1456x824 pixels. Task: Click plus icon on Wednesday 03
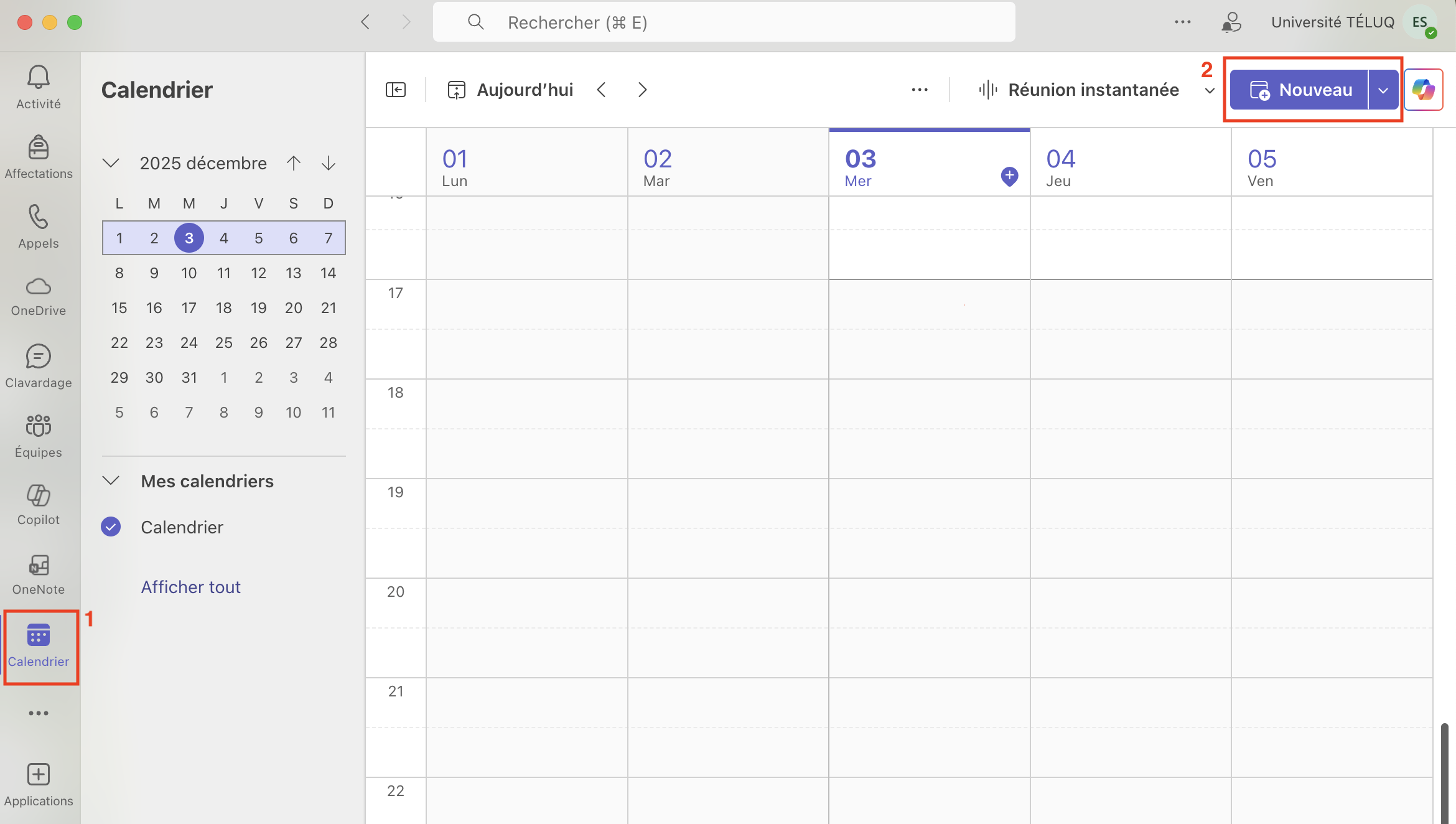tap(1009, 176)
